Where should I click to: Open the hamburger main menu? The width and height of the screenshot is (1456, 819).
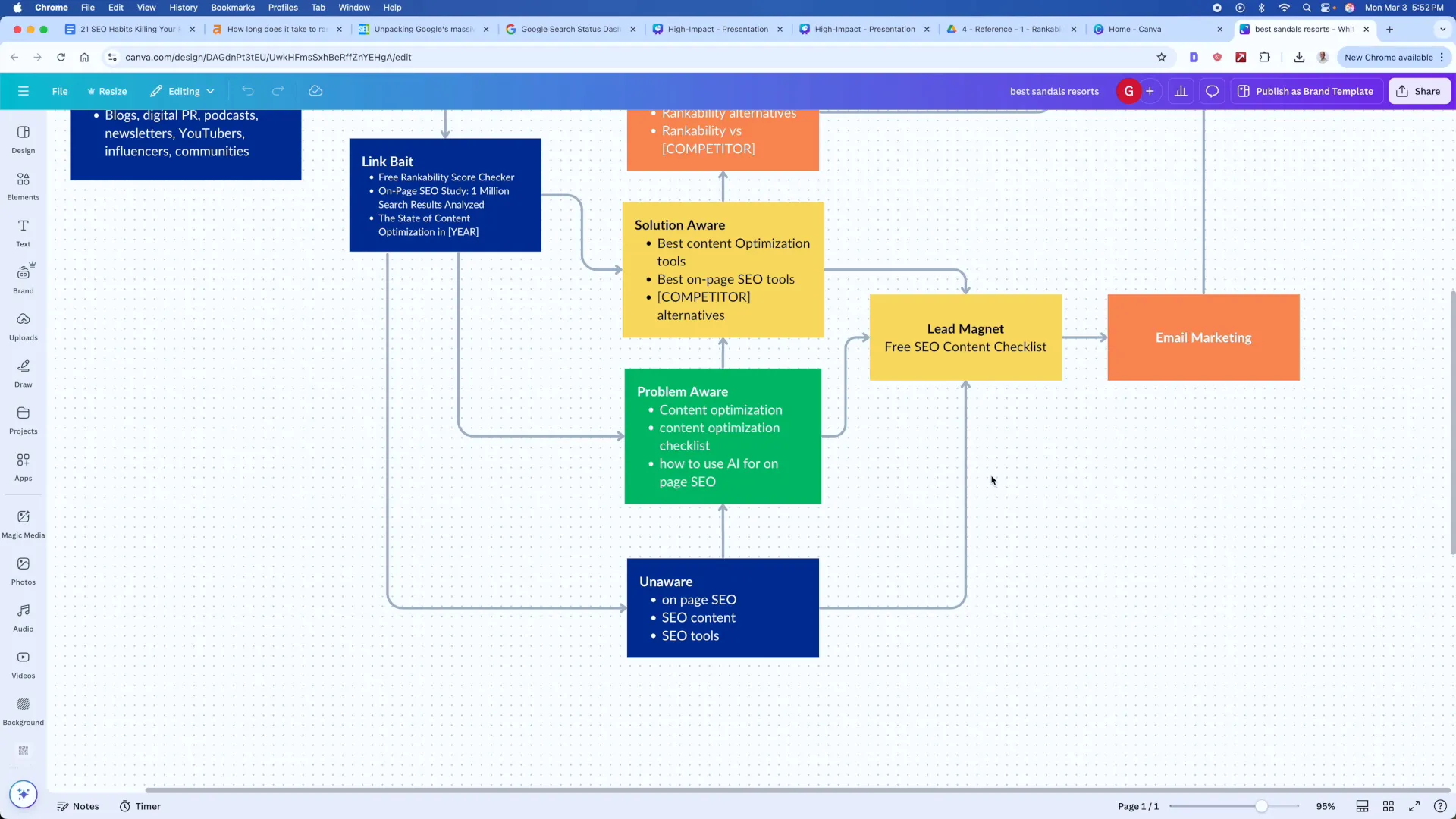(23, 91)
